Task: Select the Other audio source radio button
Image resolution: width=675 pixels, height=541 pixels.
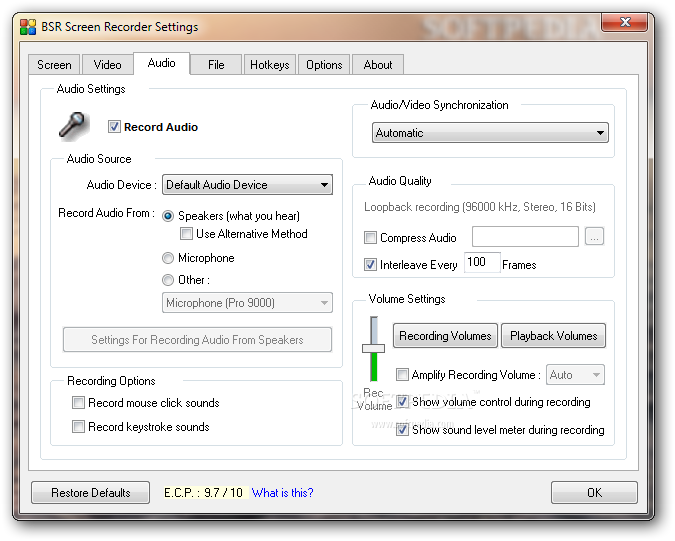Action: coord(168,280)
